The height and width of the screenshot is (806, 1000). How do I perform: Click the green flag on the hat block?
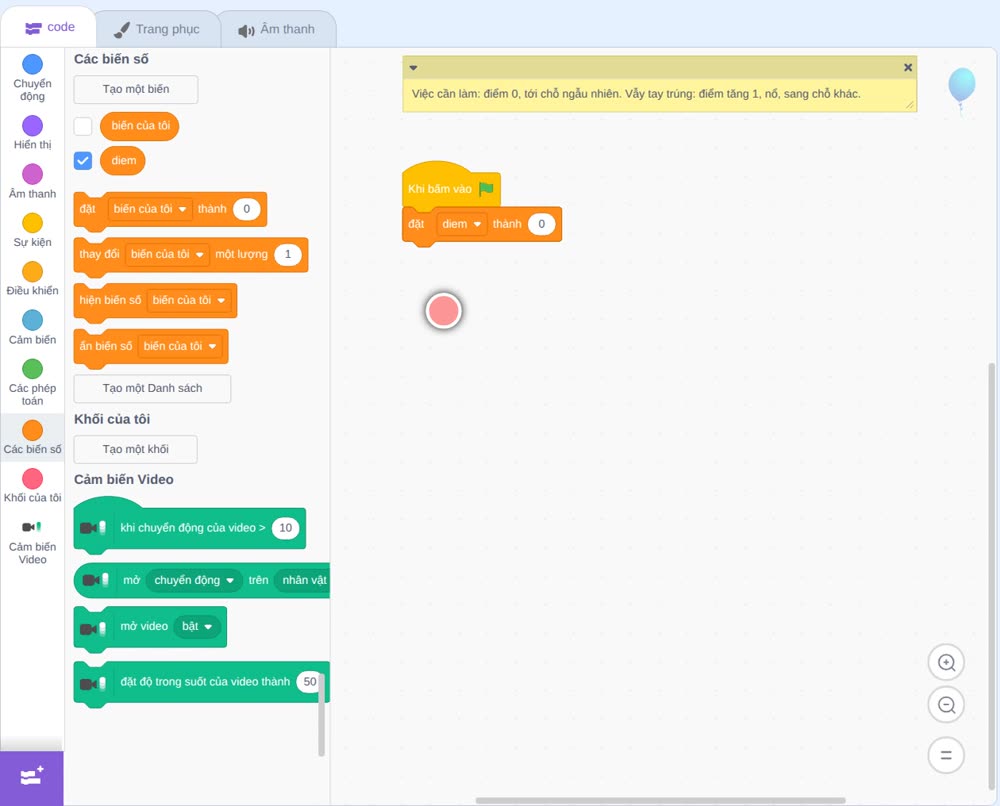(487, 188)
